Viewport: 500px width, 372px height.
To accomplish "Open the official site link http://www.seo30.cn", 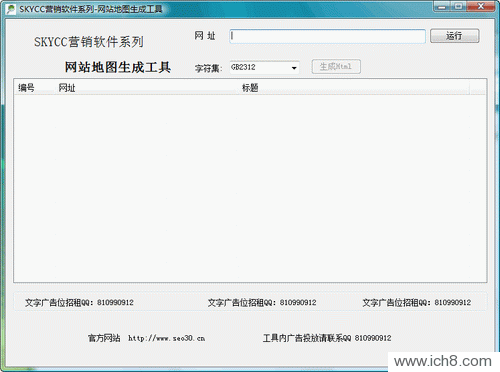I will [x=167, y=338].
